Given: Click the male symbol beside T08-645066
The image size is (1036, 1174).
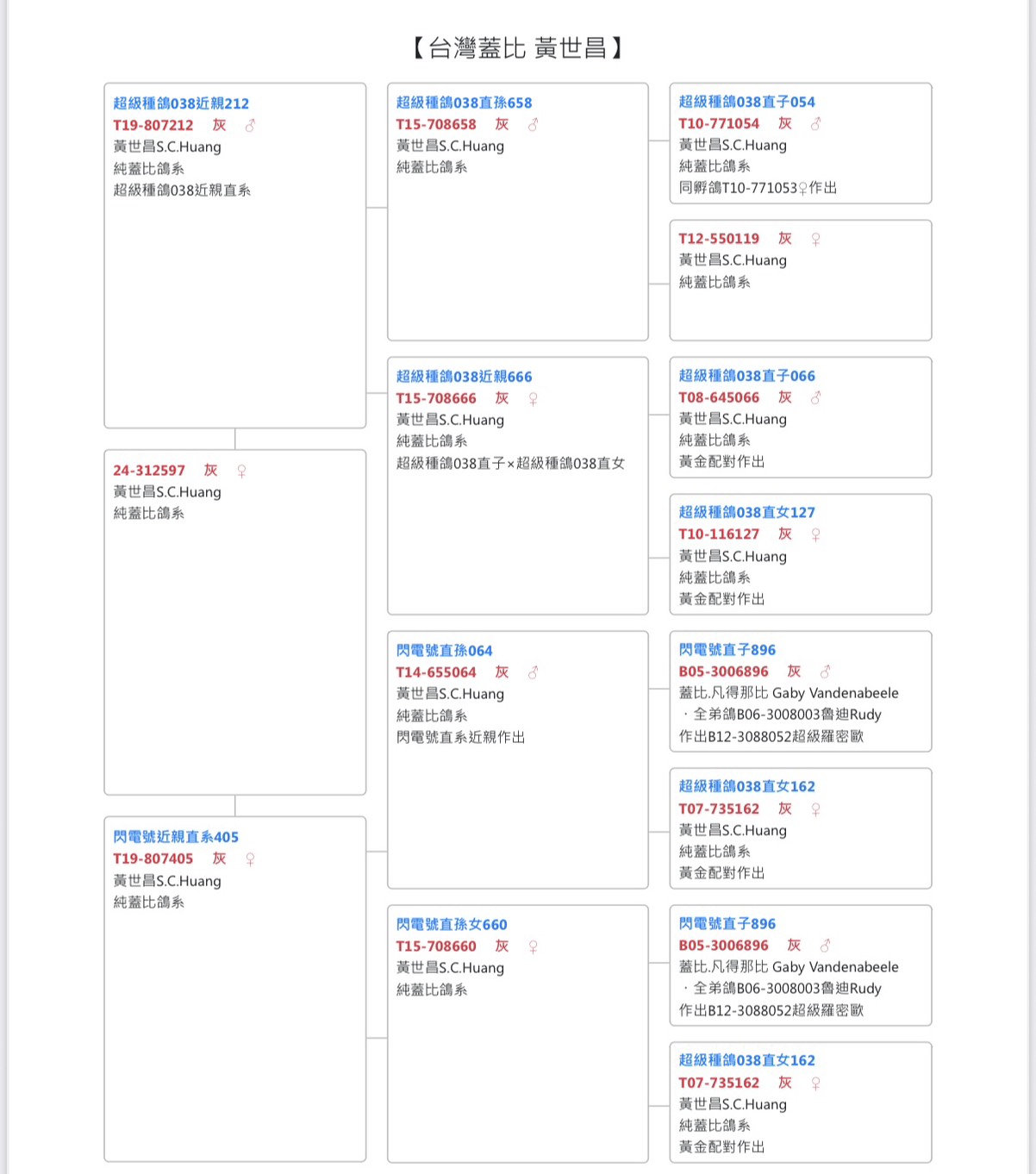Looking at the screenshot, I should [x=815, y=397].
